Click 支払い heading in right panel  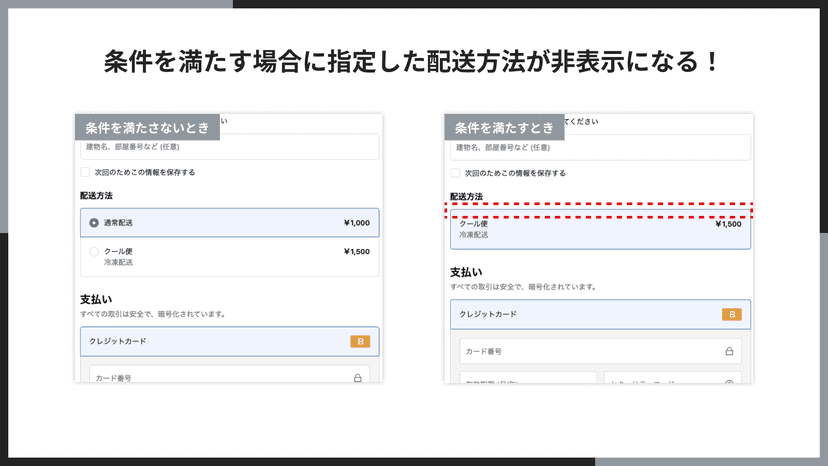466,272
